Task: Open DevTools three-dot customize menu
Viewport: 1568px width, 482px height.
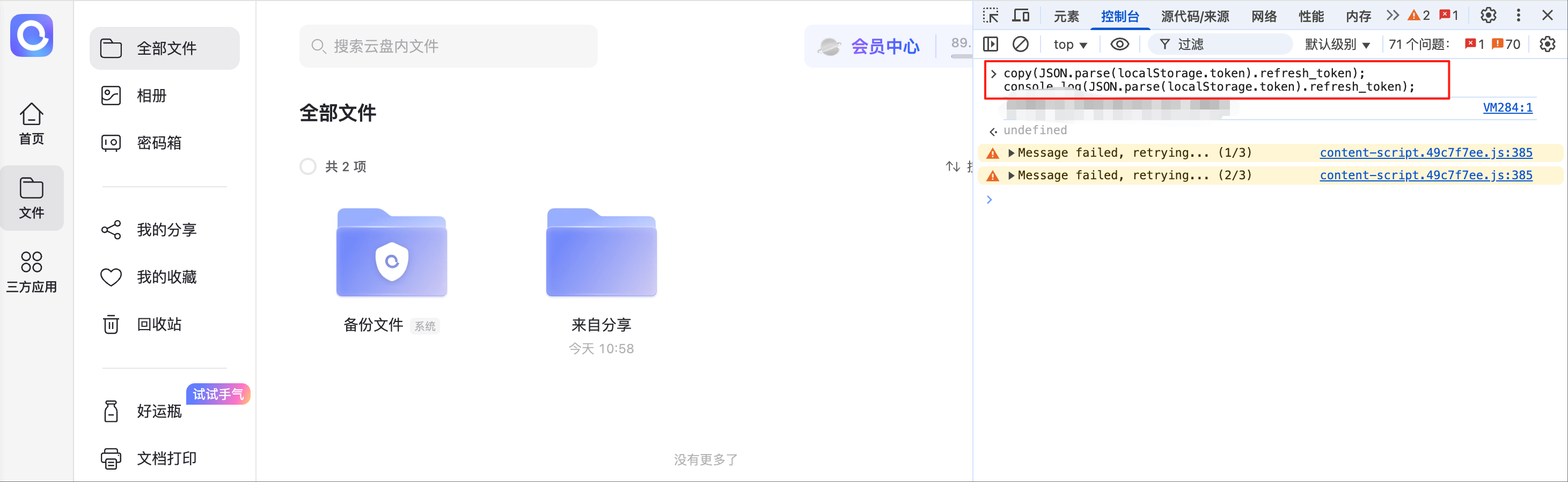Action: [x=1519, y=15]
